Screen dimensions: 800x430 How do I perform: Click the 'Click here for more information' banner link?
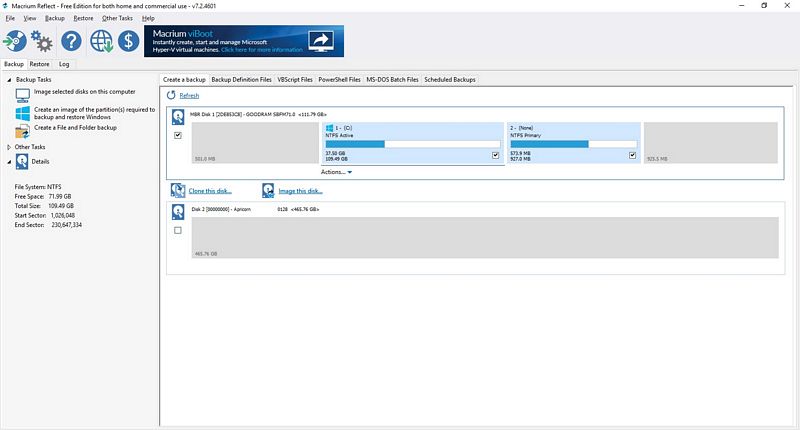click(x=262, y=50)
